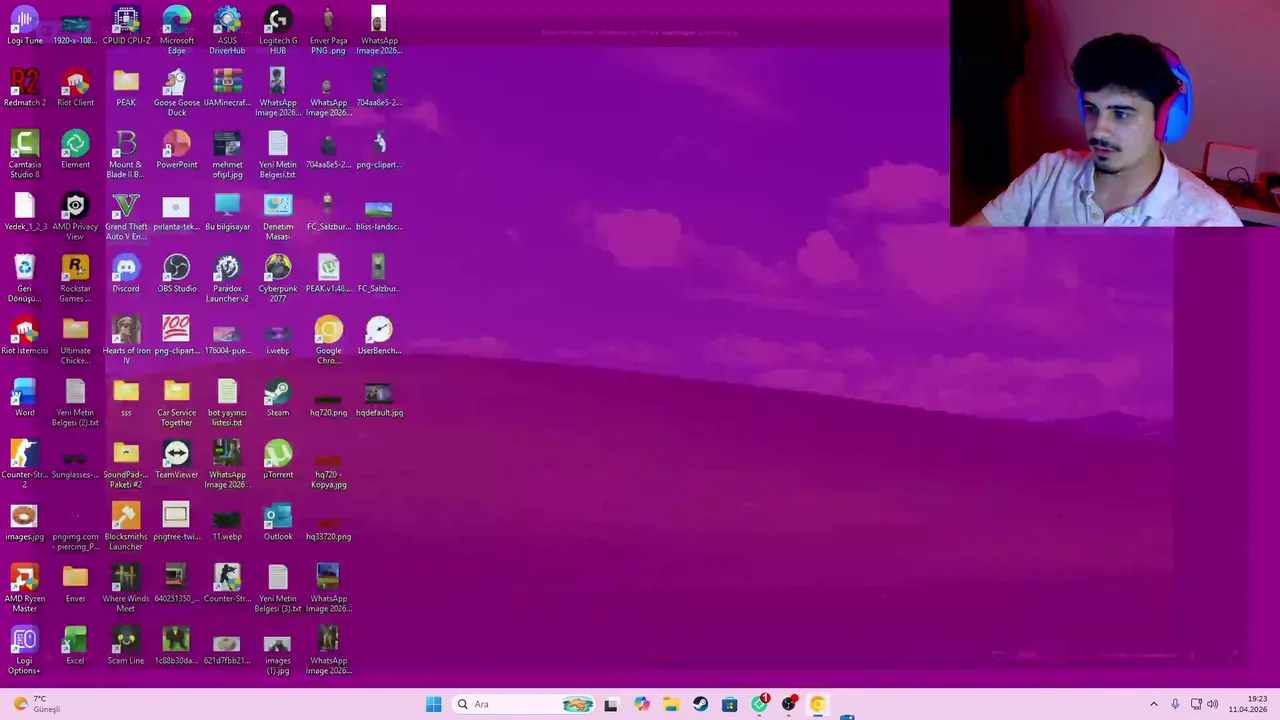Open Rockstar Games launcher shortcut
This screenshot has width=1280, height=720.
(75, 279)
